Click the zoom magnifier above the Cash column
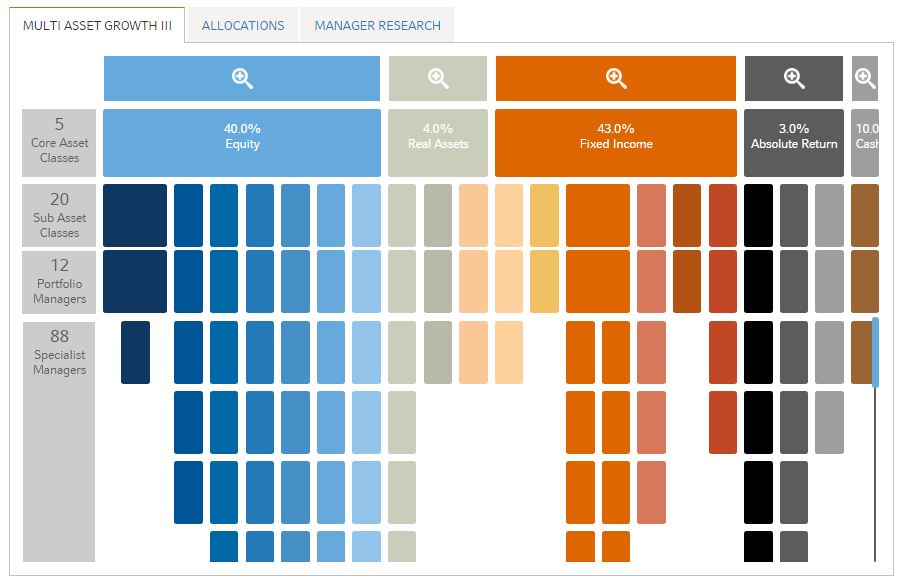Screen dimensions: 901x585 click(x=866, y=79)
